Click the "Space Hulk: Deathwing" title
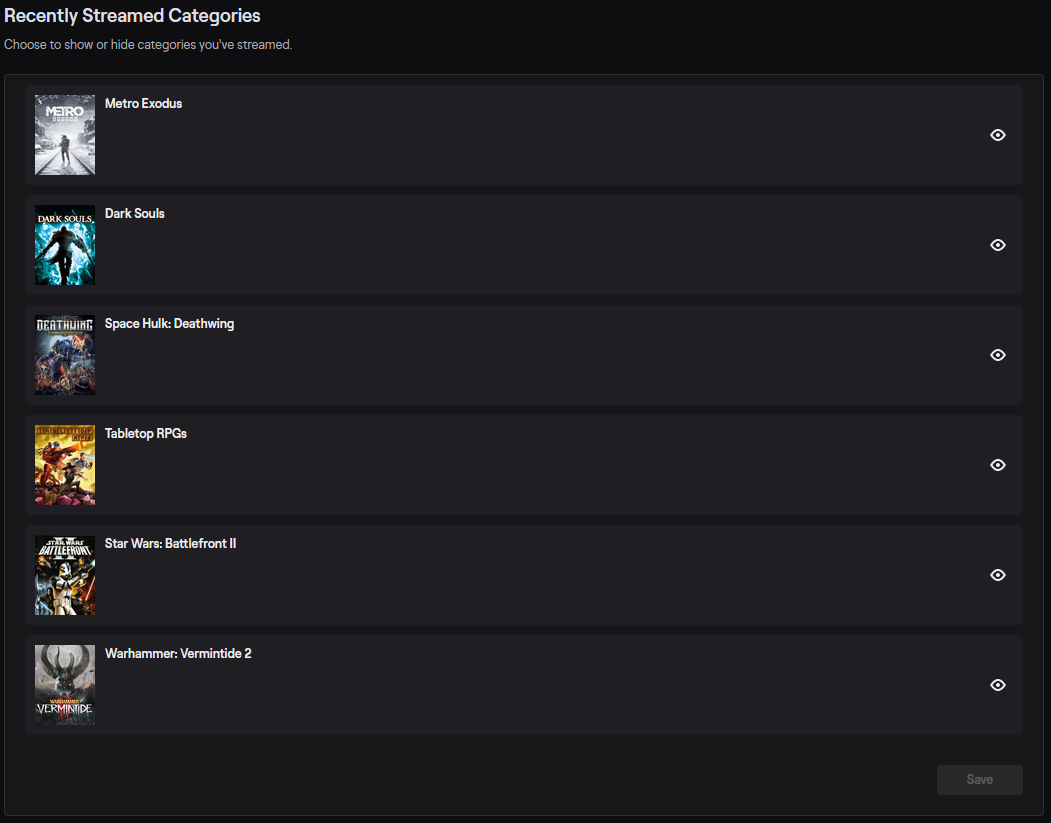The height and width of the screenshot is (823, 1051). (x=170, y=323)
